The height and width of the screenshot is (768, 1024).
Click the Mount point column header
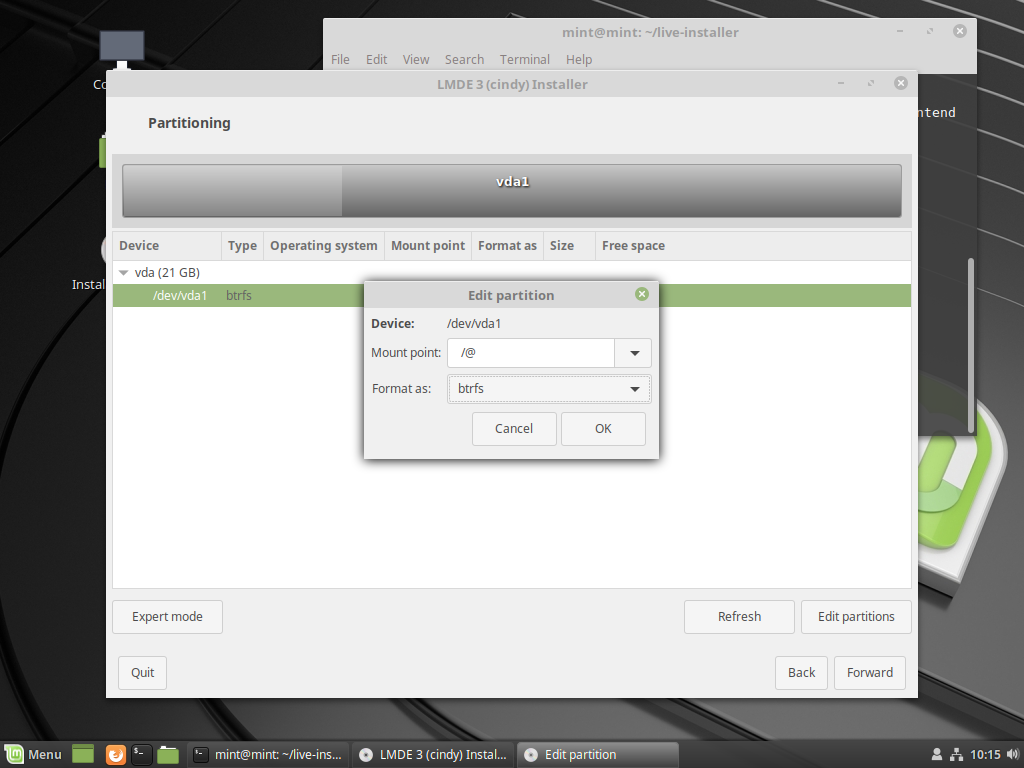point(428,246)
